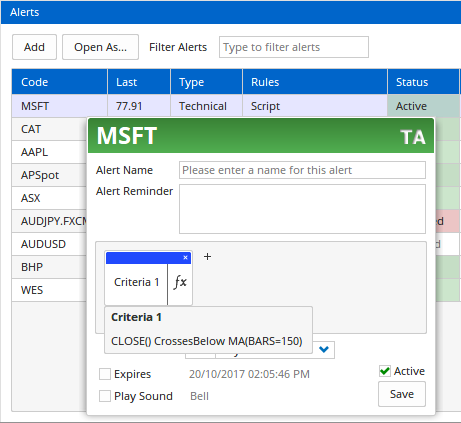The height and width of the screenshot is (423, 461).
Task: Save the MSFT alert
Action: (x=402, y=394)
